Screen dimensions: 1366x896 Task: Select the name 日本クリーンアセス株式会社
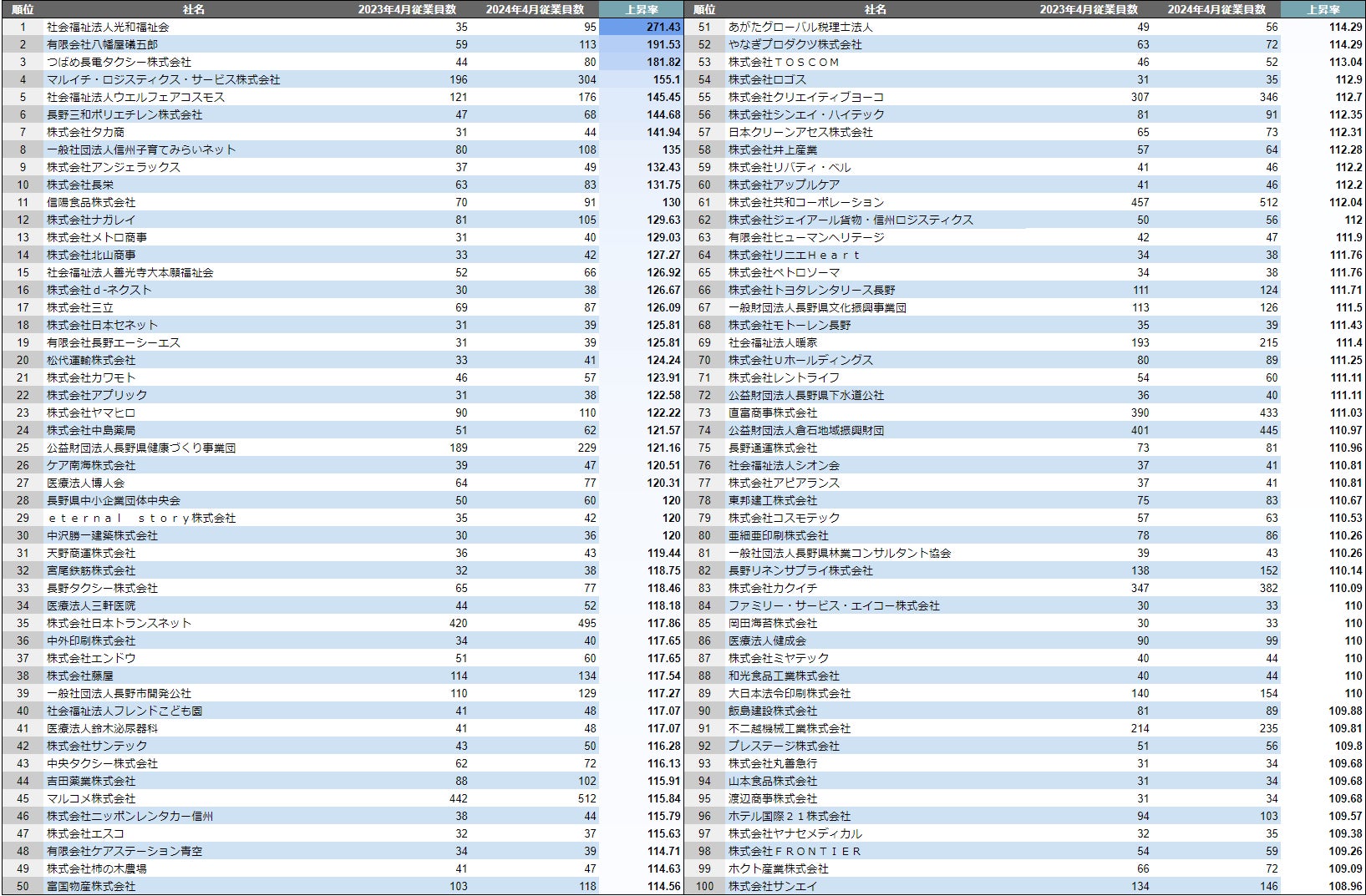point(800,132)
